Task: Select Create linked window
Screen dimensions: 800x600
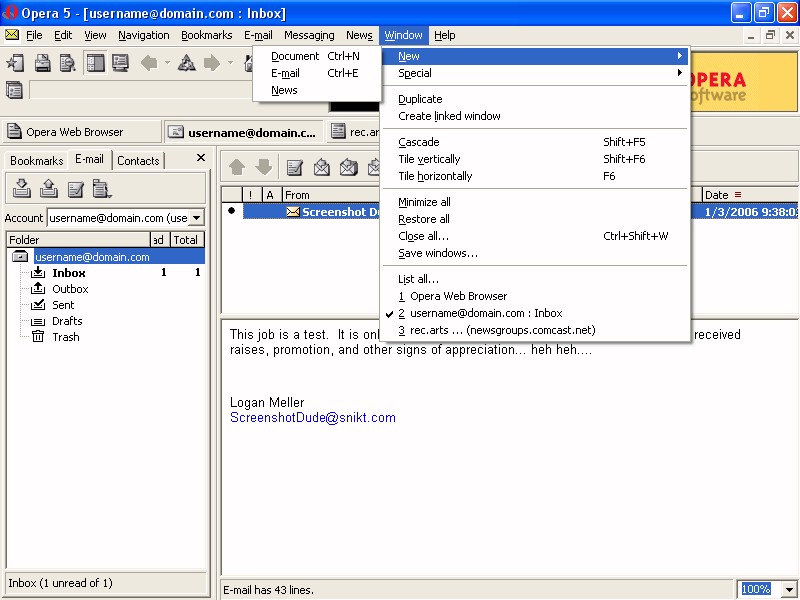Action: [536, 116]
